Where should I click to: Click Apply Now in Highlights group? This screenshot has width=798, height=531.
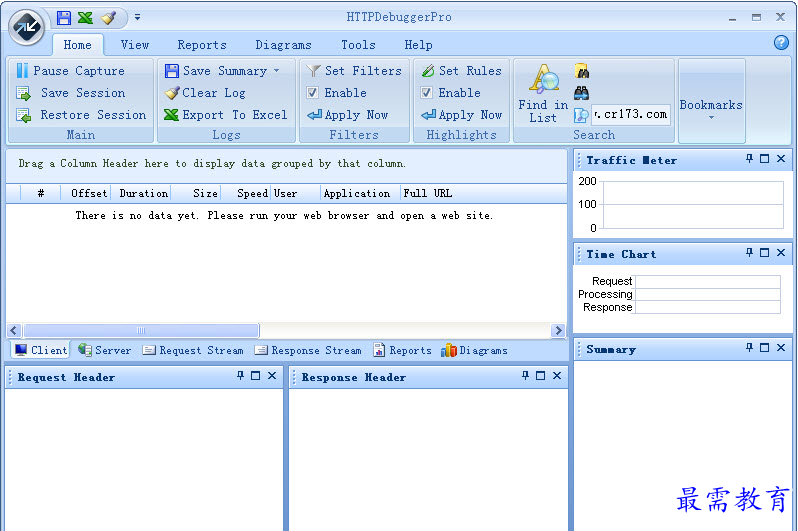(462, 115)
